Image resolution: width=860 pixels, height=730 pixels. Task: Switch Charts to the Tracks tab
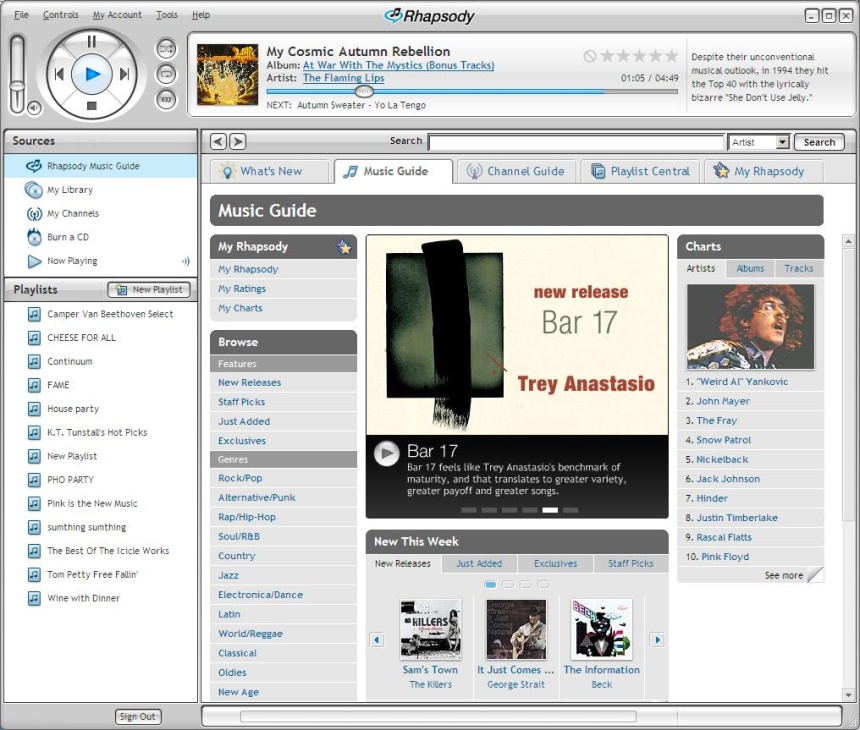click(799, 268)
